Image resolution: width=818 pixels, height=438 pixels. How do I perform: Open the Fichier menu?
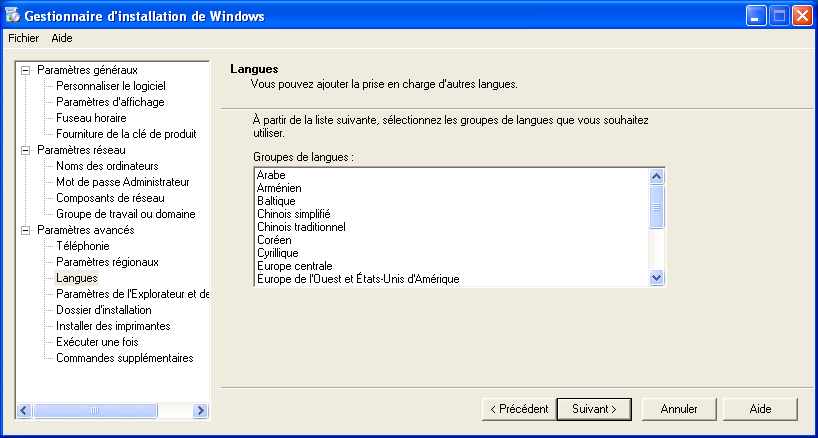[23, 38]
